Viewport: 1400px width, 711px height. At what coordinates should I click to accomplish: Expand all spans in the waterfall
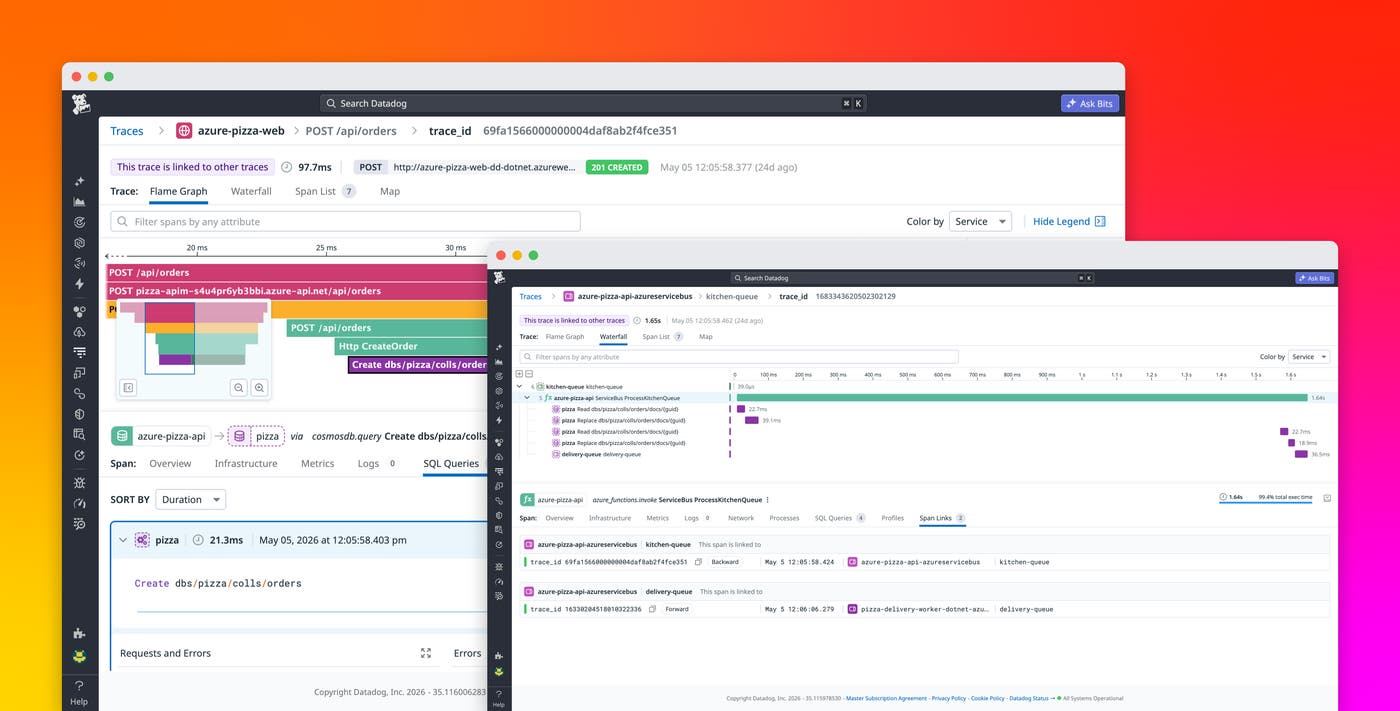[x=519, y=374]
